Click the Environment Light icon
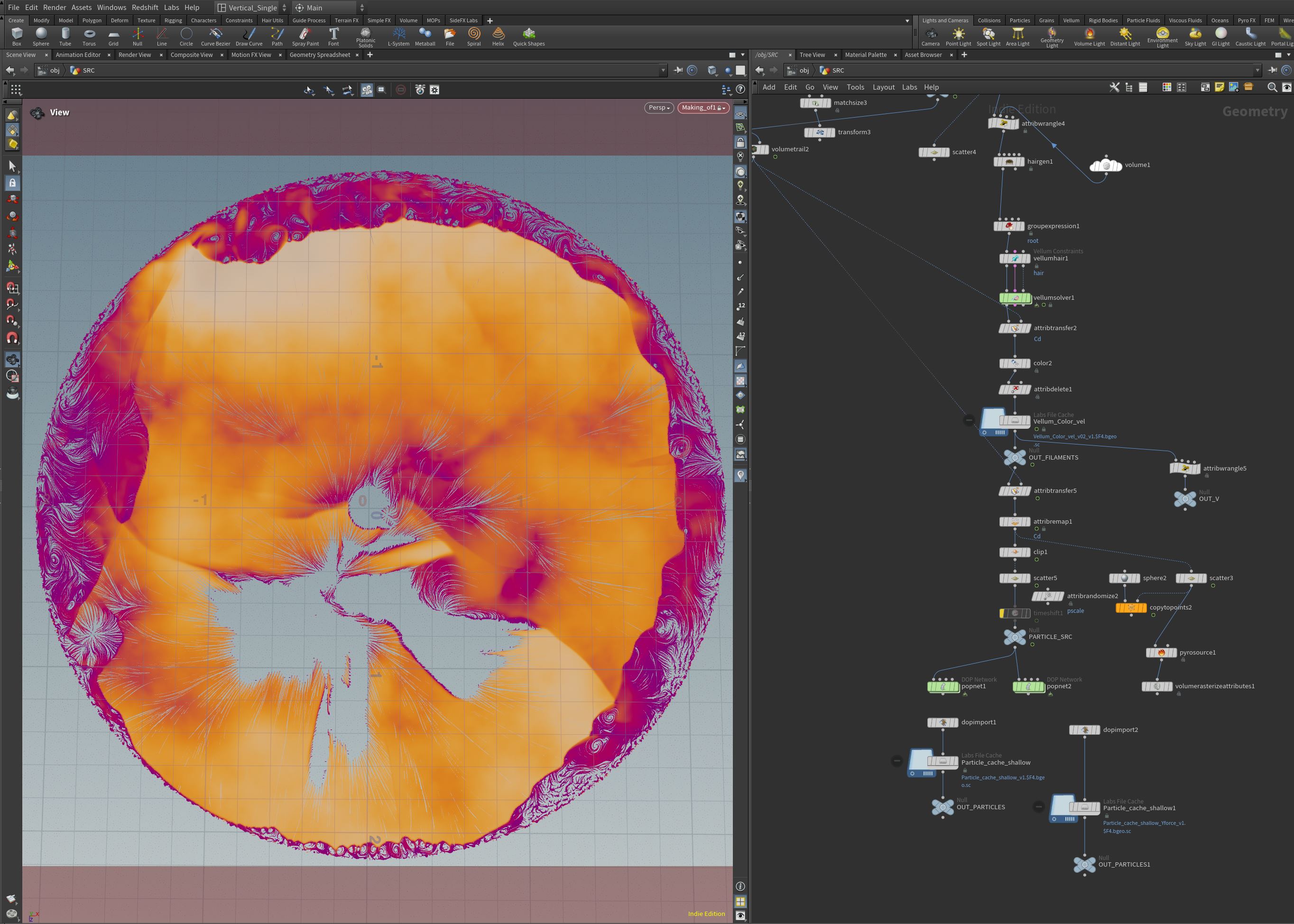1294x924 pixels. pos(1162,34)
